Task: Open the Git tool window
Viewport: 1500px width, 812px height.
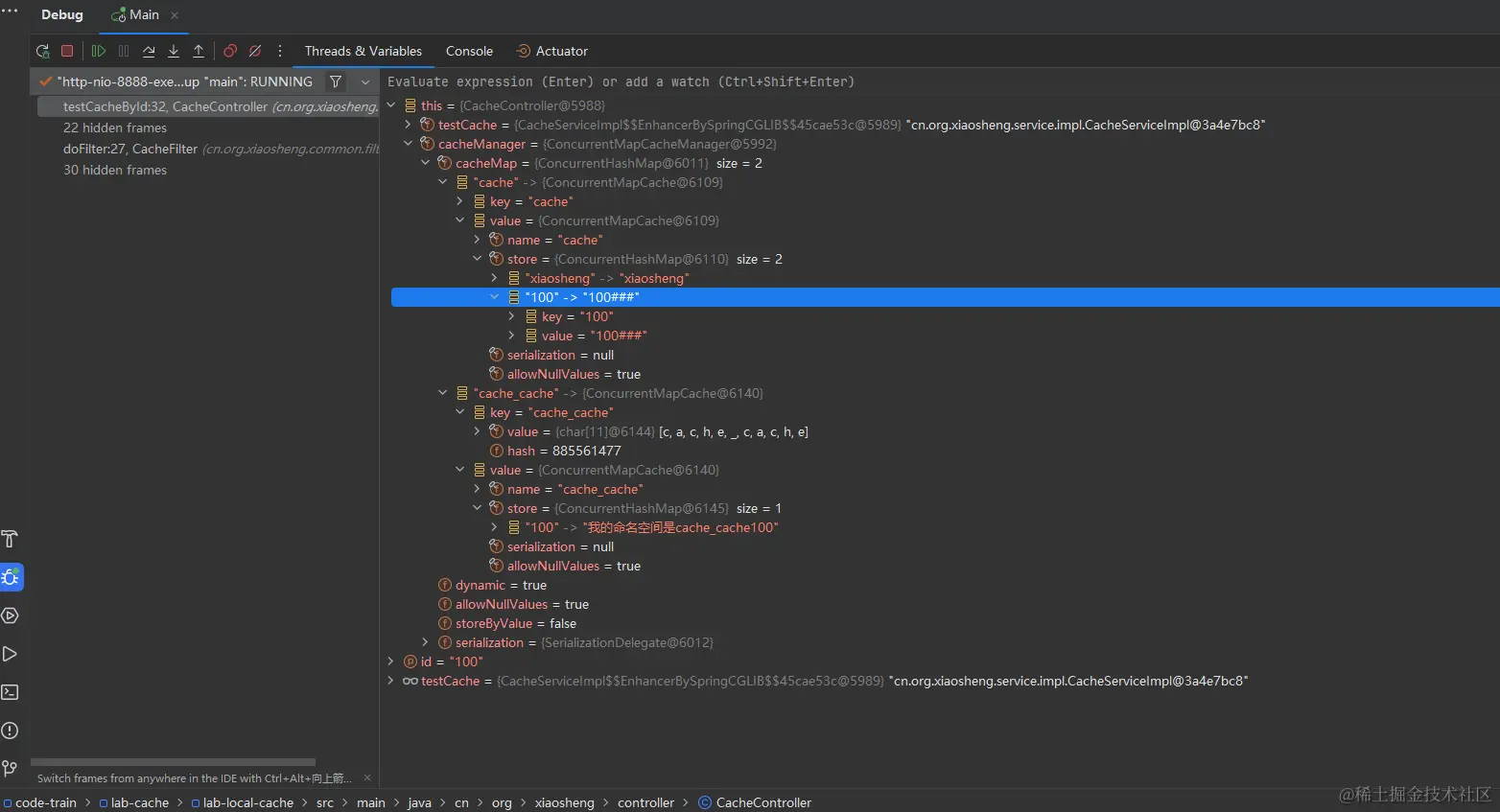Action: (10, 768)
